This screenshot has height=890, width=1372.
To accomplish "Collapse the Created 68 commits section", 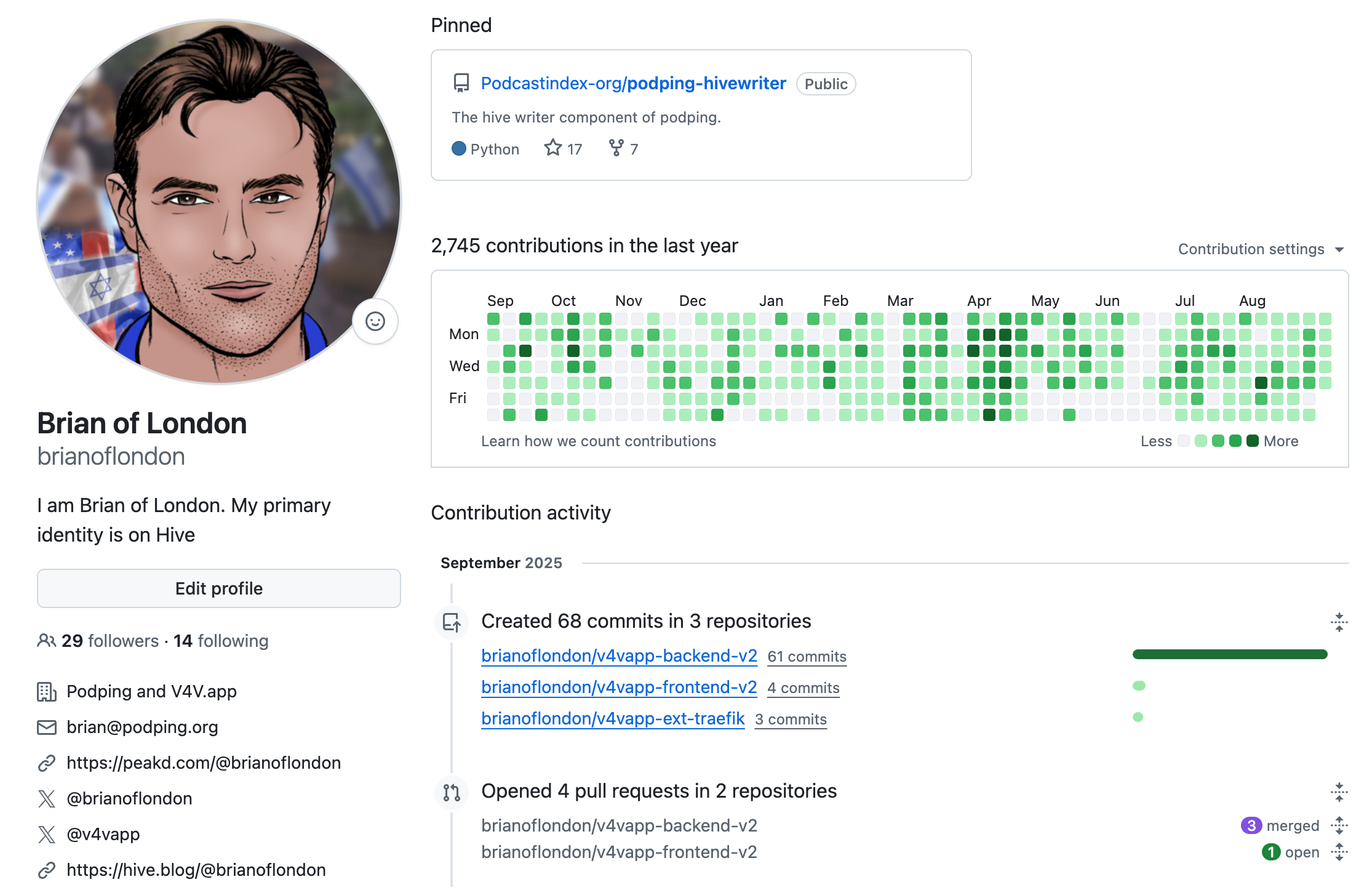I will point(1339,622).
